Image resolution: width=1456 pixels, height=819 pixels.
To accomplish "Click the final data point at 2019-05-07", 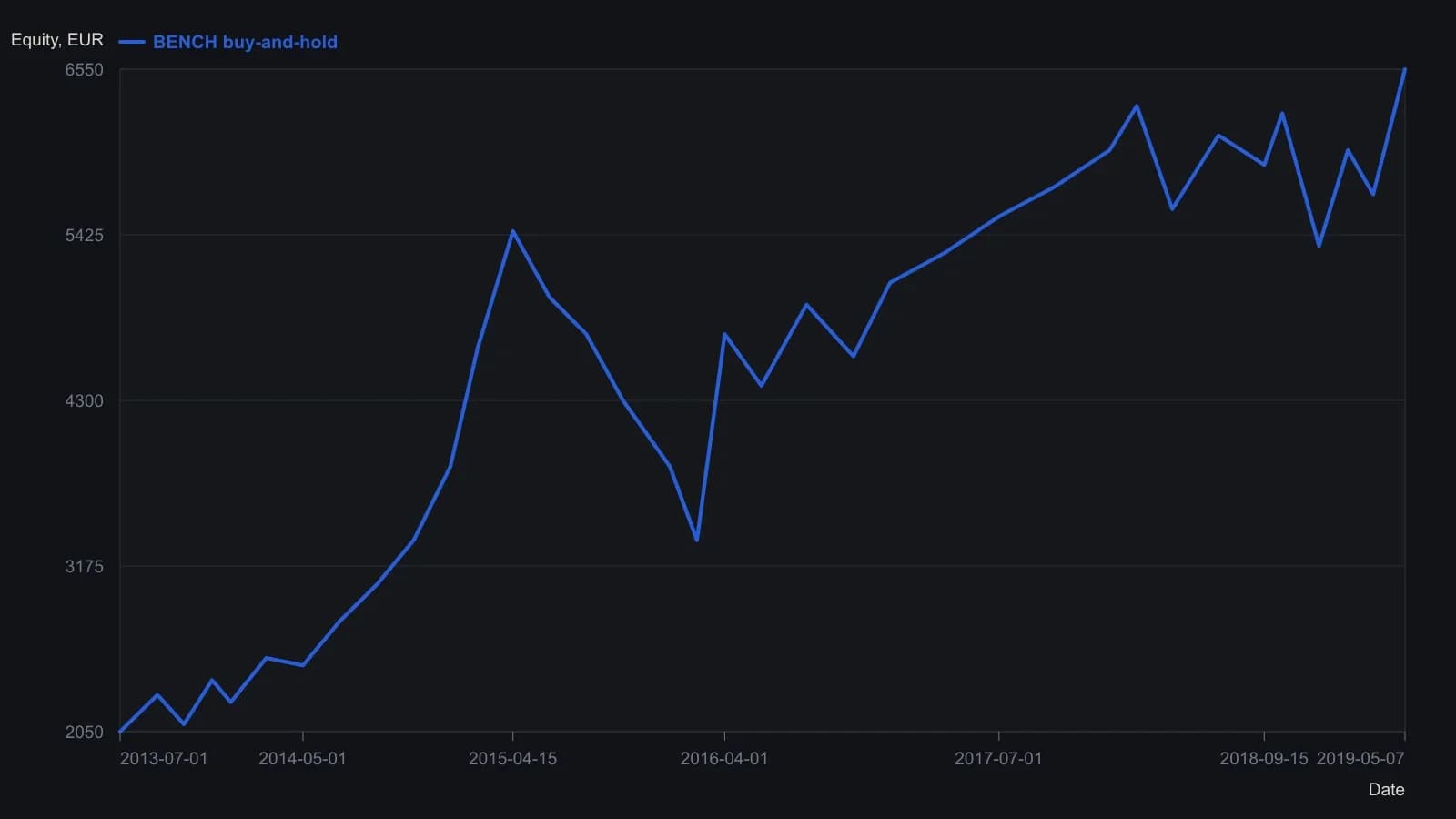I will point(1405,69).
